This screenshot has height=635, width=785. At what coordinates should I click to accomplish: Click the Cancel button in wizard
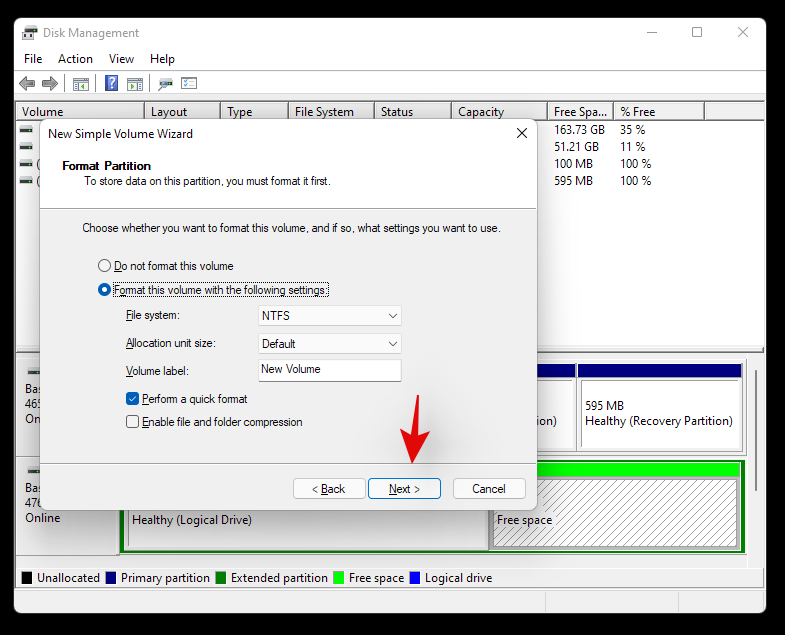tap(489, 489)
